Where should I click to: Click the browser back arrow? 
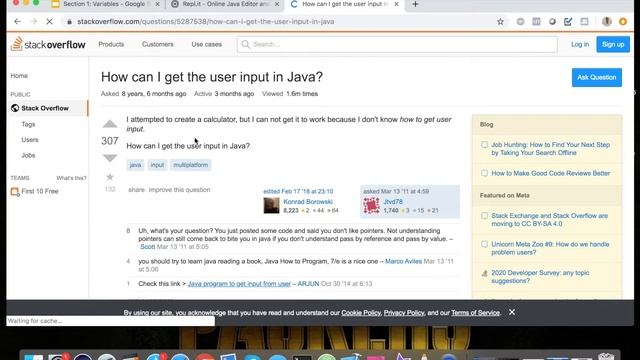tap(17, 21)
